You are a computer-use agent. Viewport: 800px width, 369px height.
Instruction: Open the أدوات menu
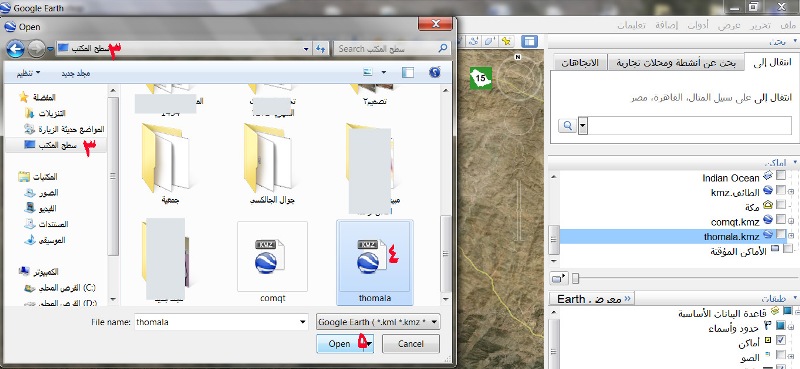click(698, 25)
